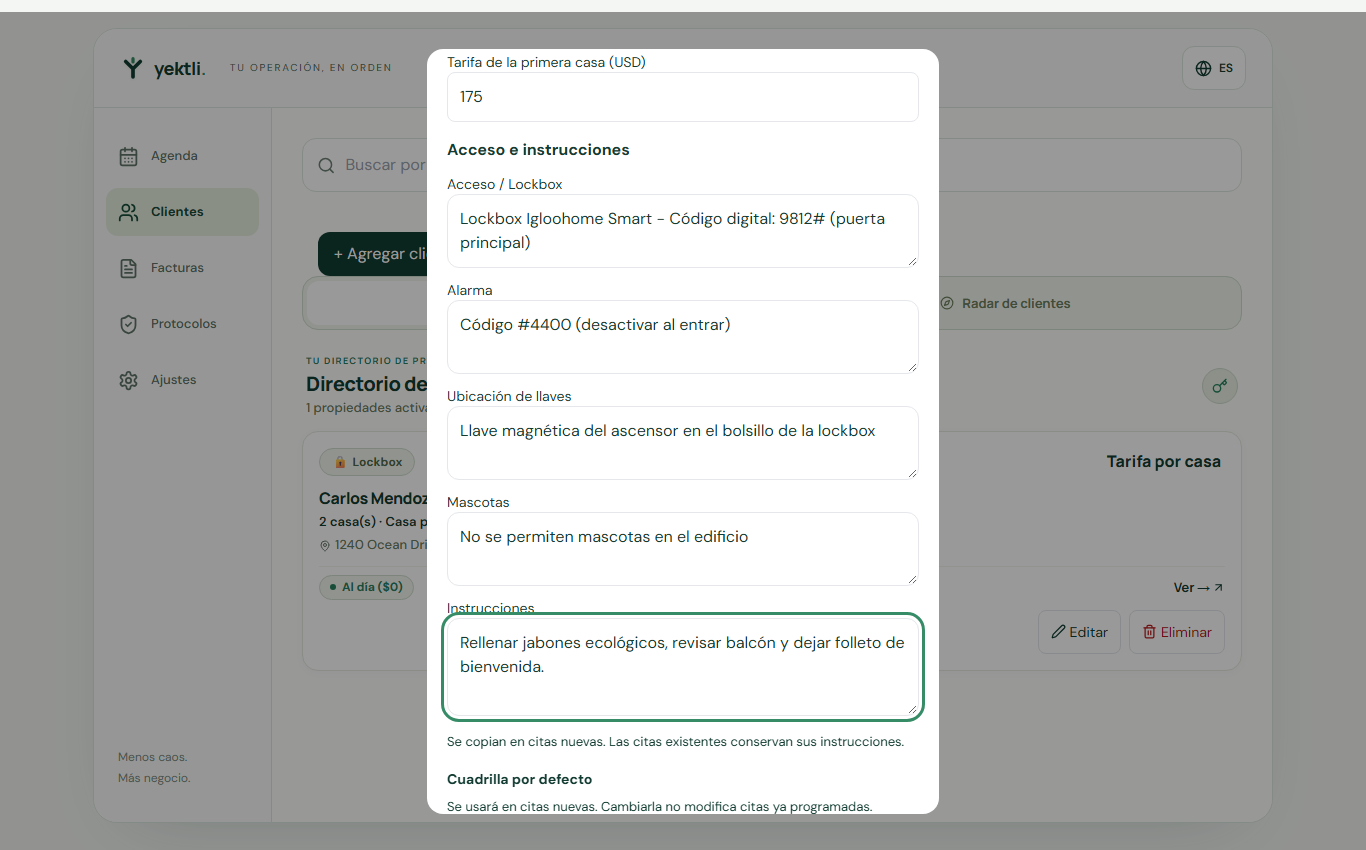
Task: Click the 'Tarifa por casa' label
Action: 1164,462
